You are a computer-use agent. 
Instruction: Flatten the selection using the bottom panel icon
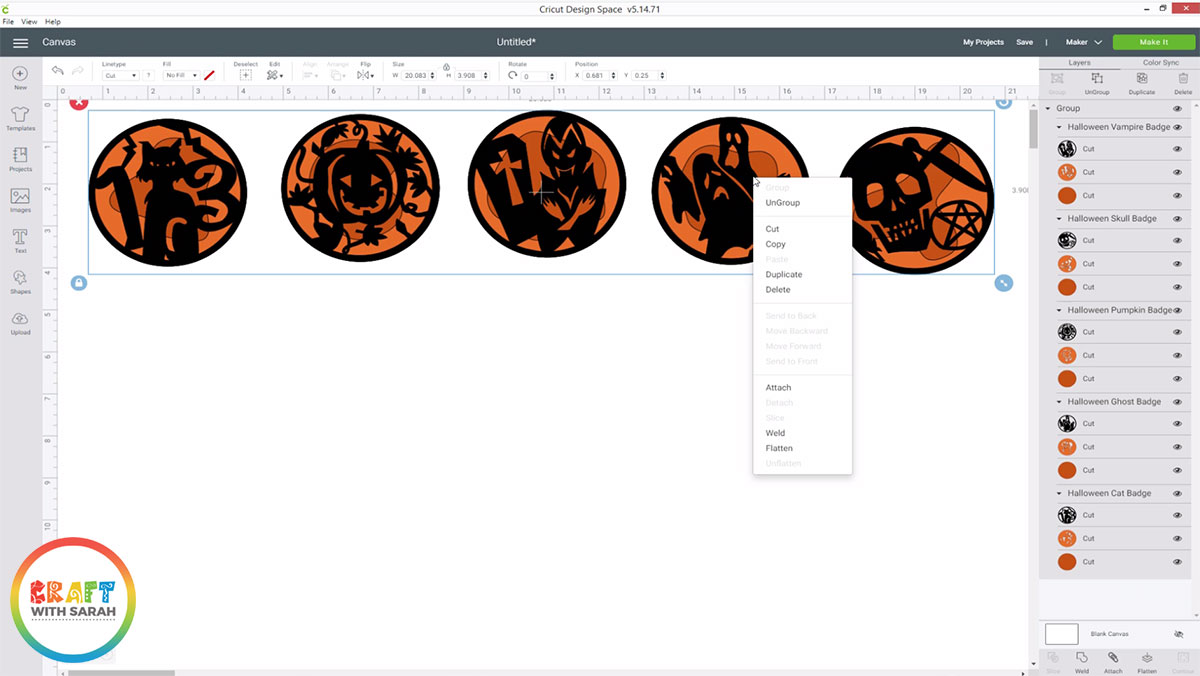[1146, 658]
